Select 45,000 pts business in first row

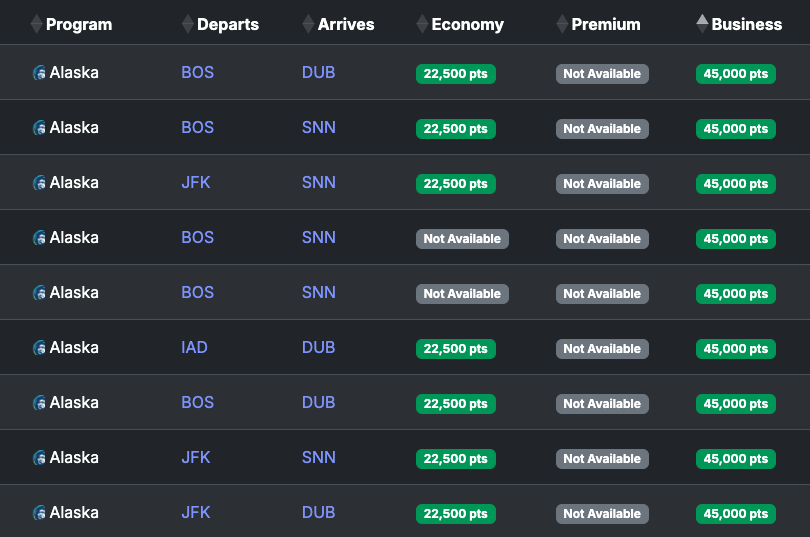point(736,74)
